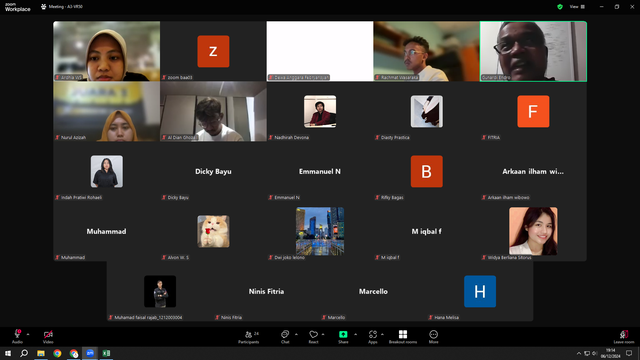Expand reactions arrow beside React
This screenshot has width=640, height=360.
(323, 334)
